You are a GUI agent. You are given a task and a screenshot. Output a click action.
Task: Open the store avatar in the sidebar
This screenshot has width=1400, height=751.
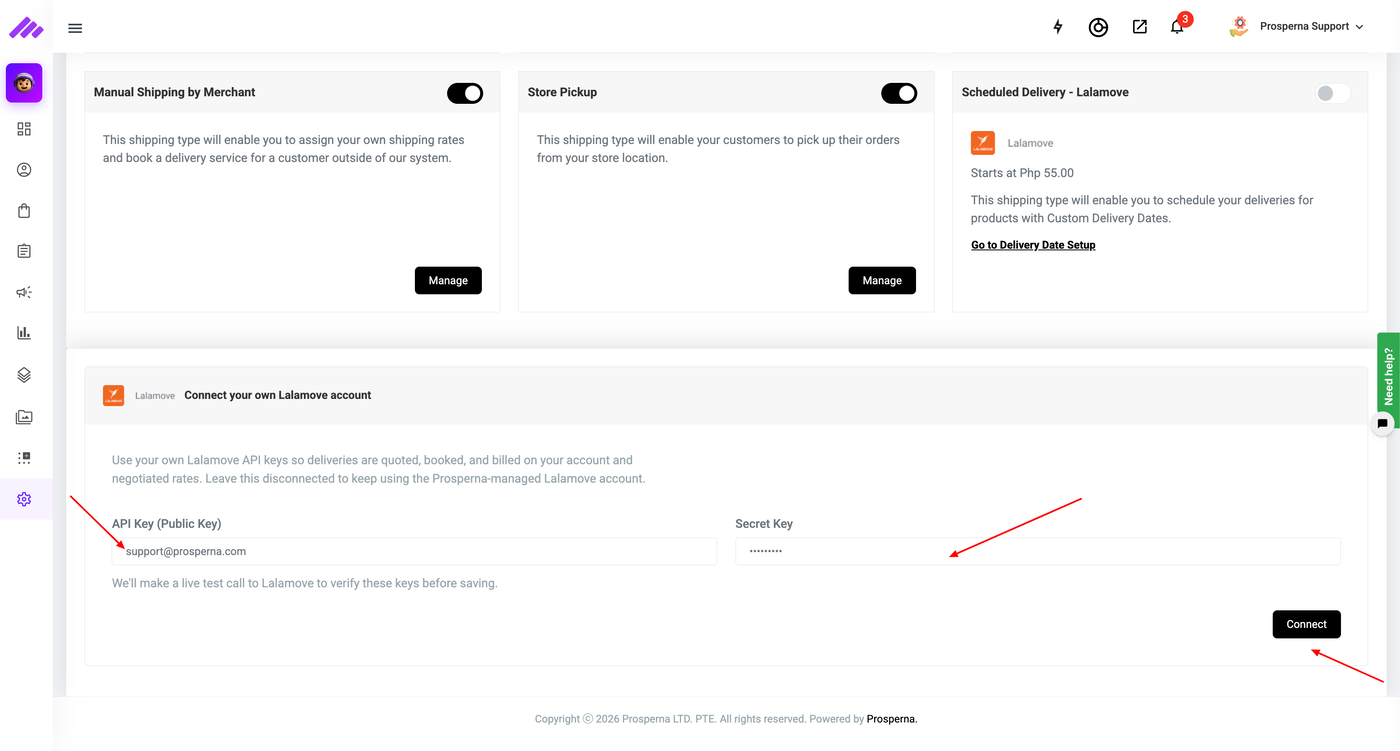(x=24, y=83)
